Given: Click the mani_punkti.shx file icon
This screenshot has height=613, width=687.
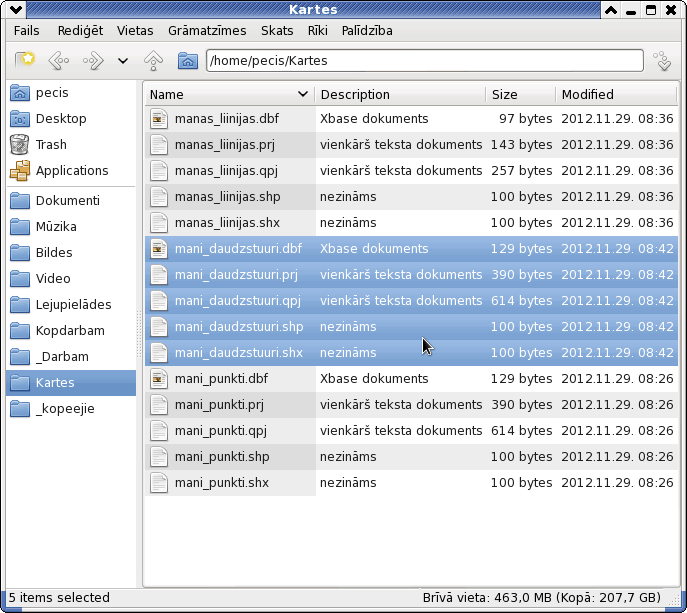Looking at the screenshot, I should pos(159,482).
